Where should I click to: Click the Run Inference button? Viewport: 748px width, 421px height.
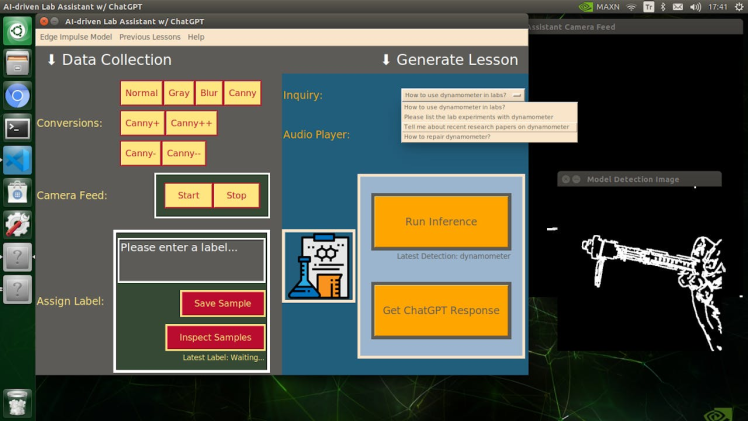tap(441, 222)
